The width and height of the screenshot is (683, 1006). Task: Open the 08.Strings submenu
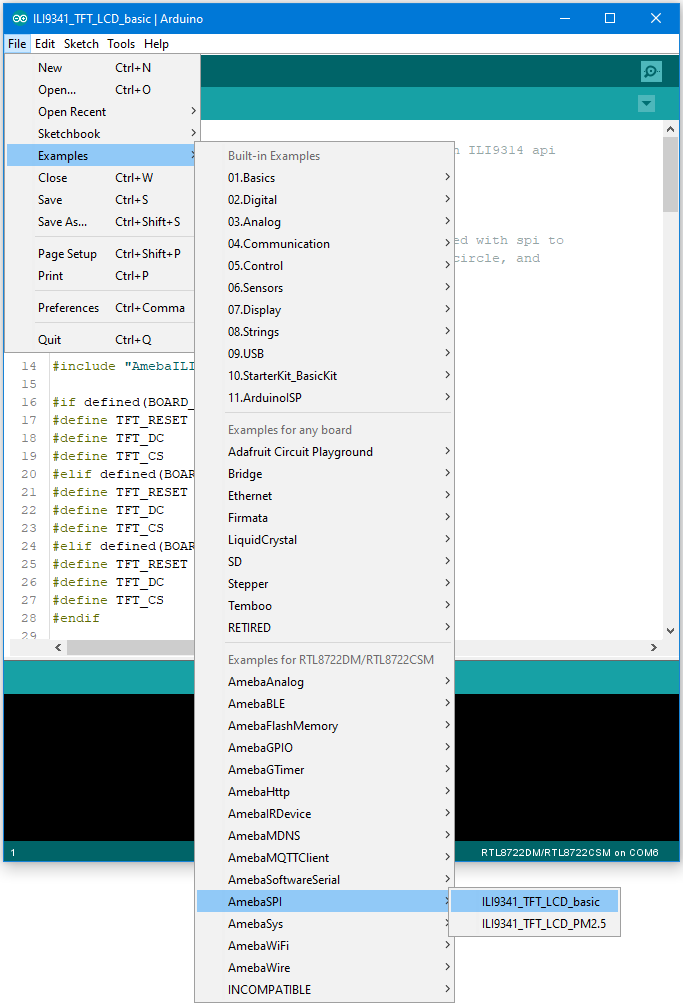(325, 332)
